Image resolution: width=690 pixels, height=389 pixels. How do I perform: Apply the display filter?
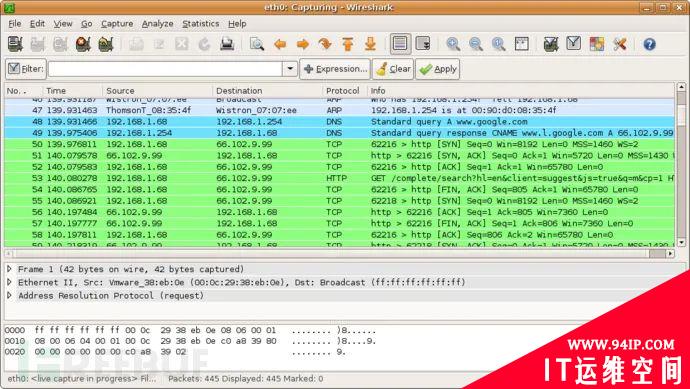tap(438, 69)
